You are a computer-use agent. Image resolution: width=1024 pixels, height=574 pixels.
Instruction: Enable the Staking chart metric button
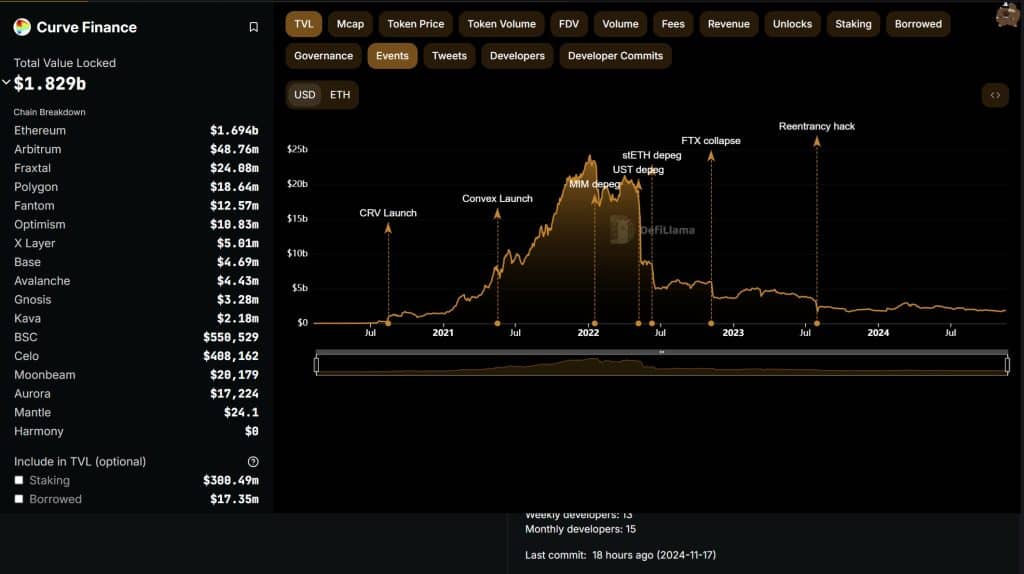pos(853,24)
